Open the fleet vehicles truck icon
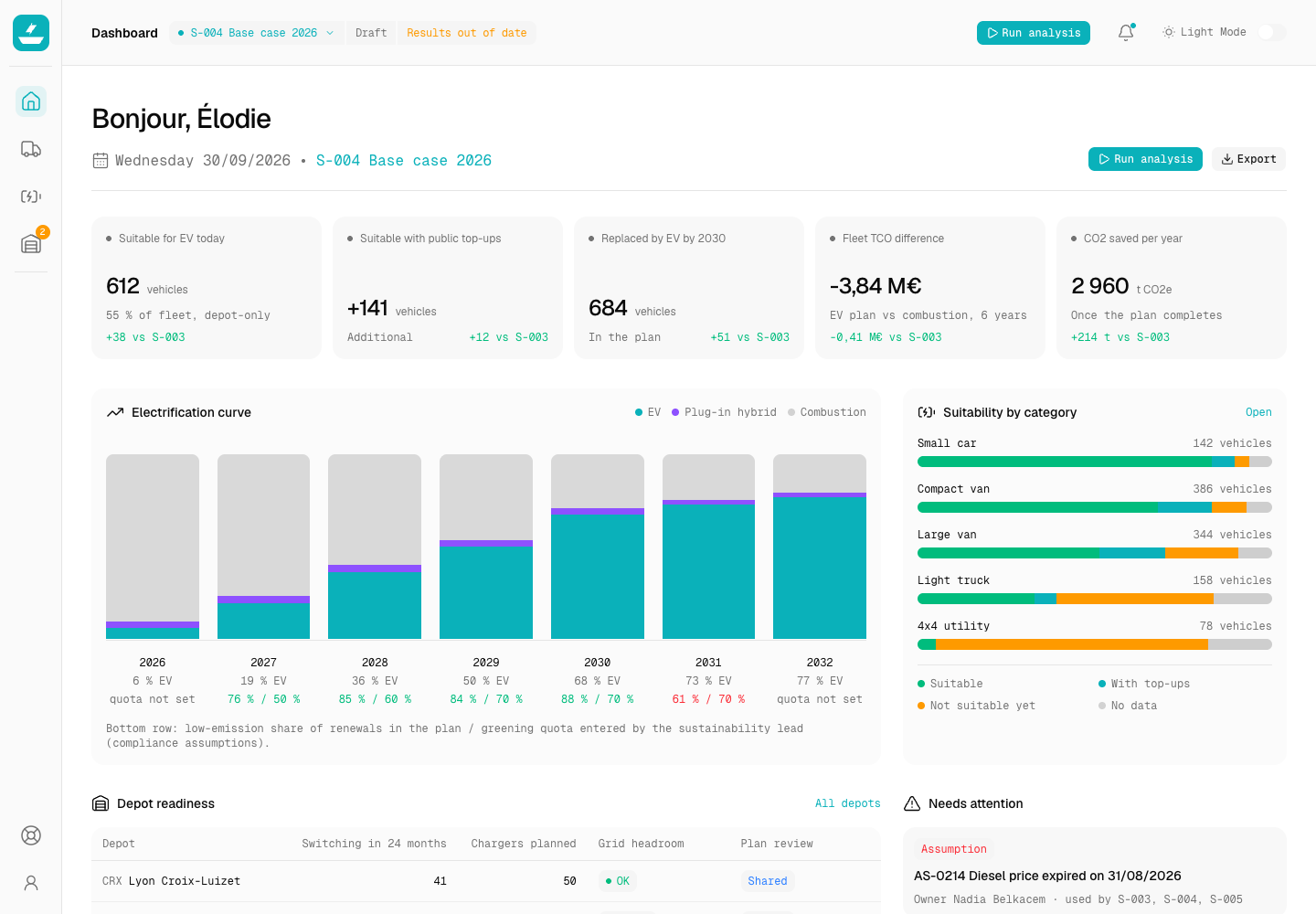Image resolution: width=1316 pixels, height=914 pixels. click(x=31, y=149)
